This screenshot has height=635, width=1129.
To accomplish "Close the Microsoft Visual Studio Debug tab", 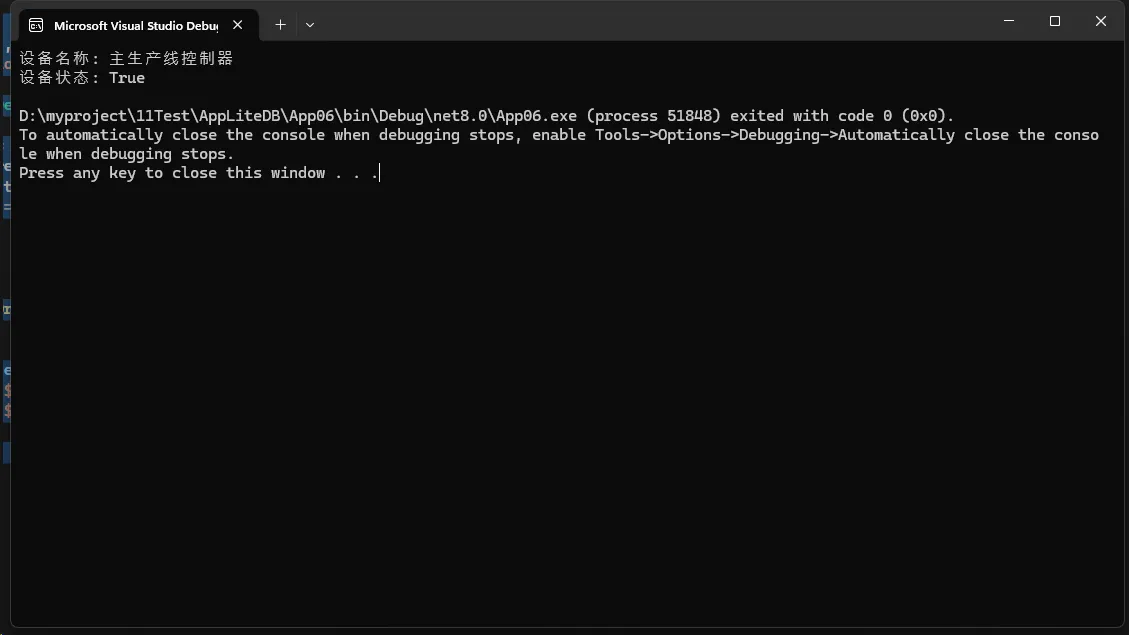I will (237, 25).
